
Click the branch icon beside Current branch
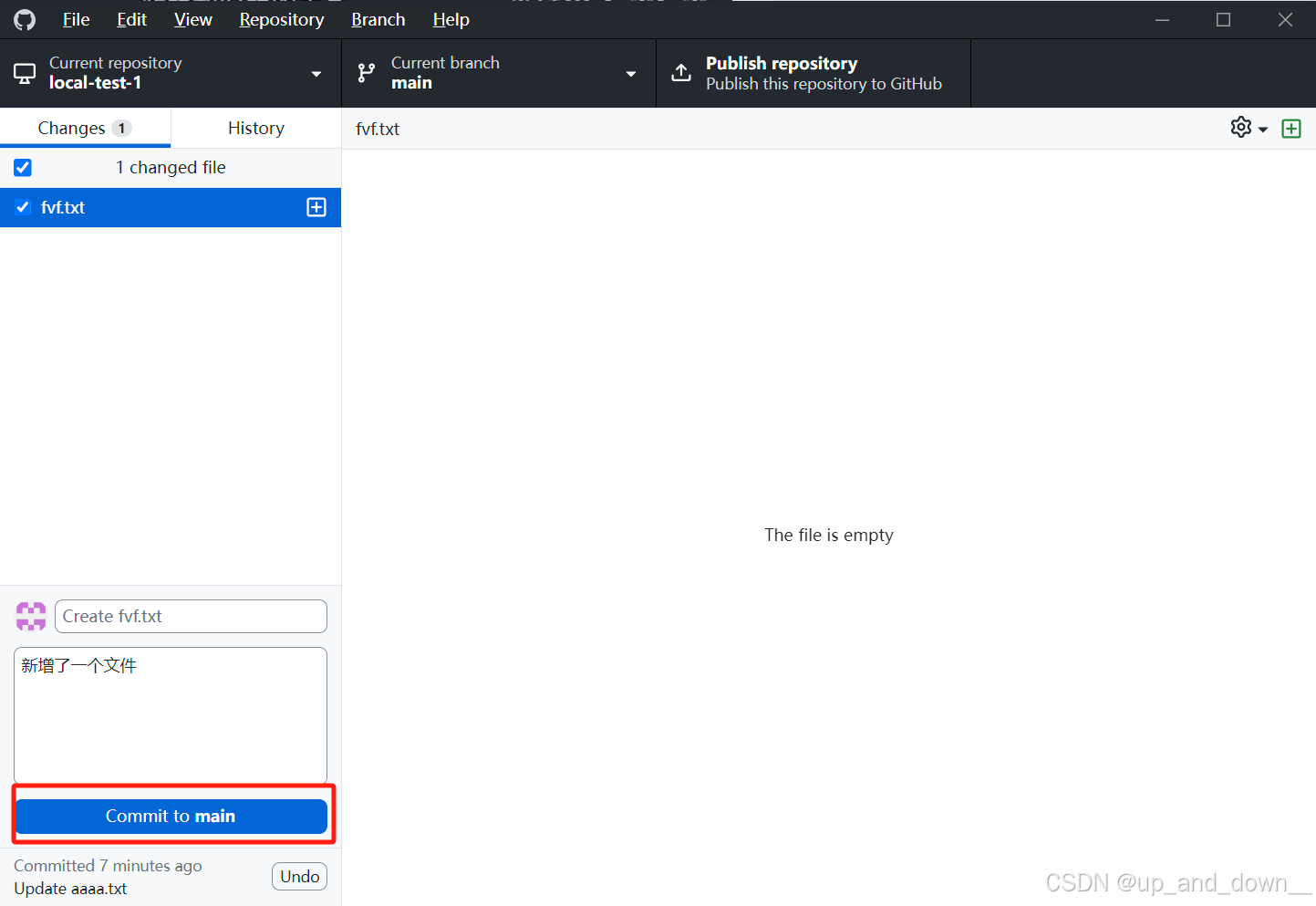point(367,73)
